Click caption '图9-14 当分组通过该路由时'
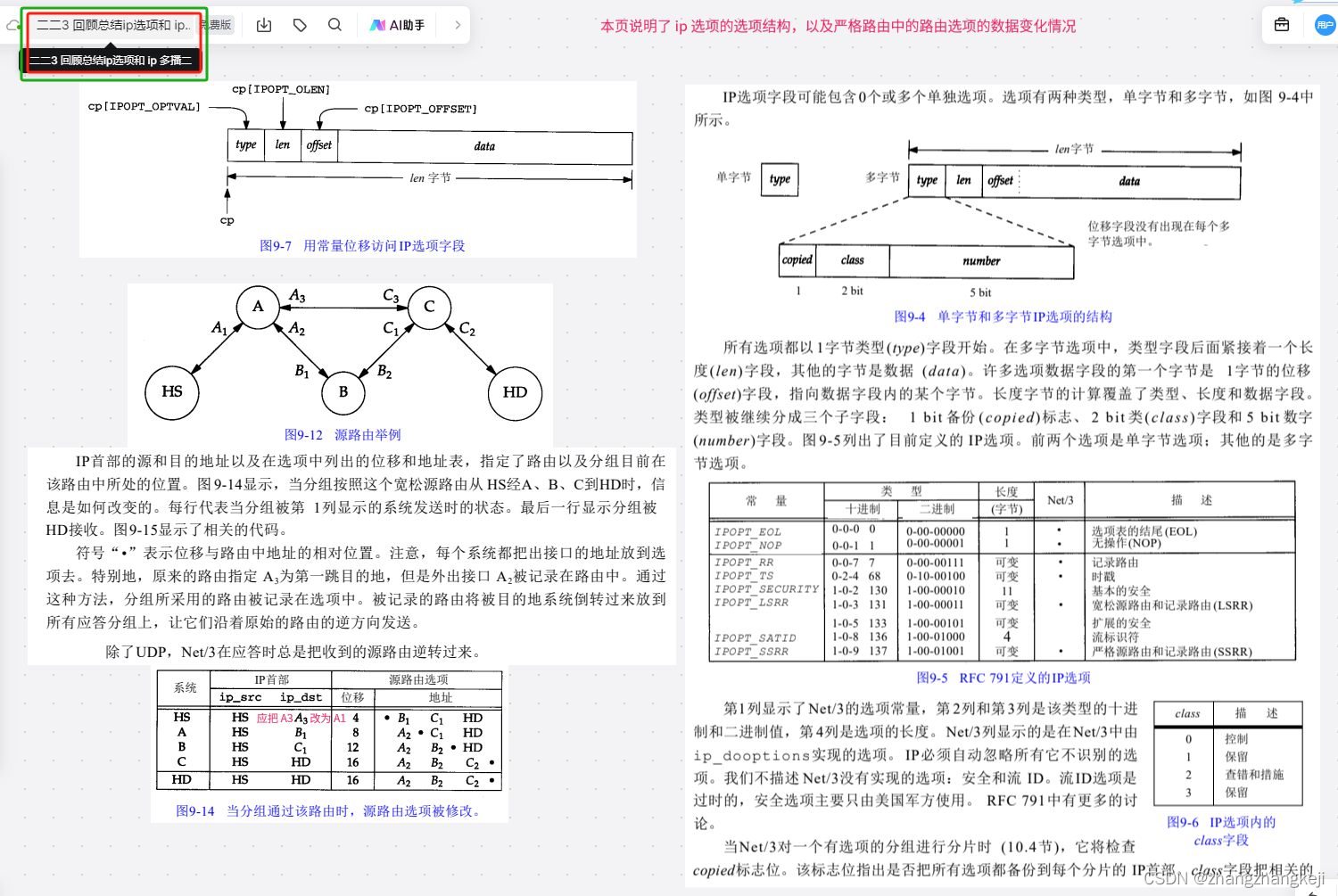The height and width of the screenshot is (896, 1338). click(x=329, y=810)
